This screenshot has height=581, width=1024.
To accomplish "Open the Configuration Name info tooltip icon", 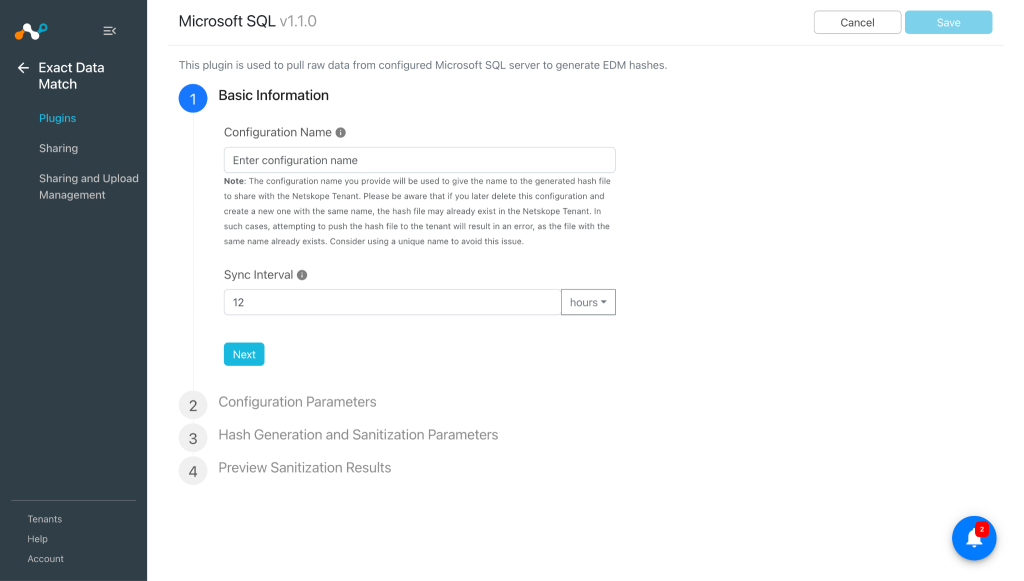I will click(340, 133).
